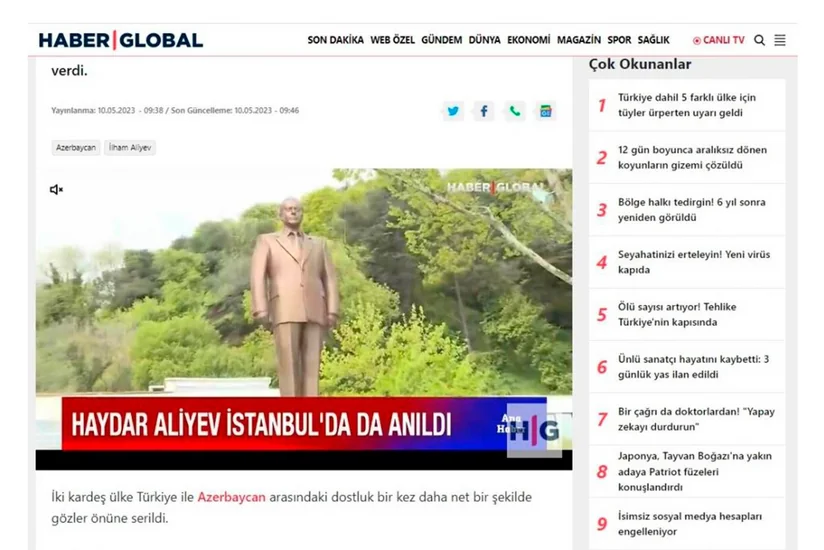Read 'Ölü sayısı artıyor' story
The height and width of the screenshot is (550, 824).
click(687, 314)
